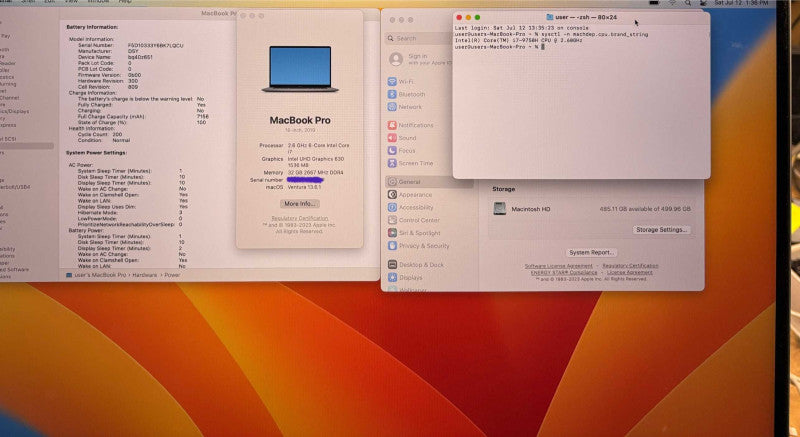Click the 'Intel(R) Core(TM) i7-9750H' output line in Terminal
The width and height of the screenshot is (800, 437).
518,40
